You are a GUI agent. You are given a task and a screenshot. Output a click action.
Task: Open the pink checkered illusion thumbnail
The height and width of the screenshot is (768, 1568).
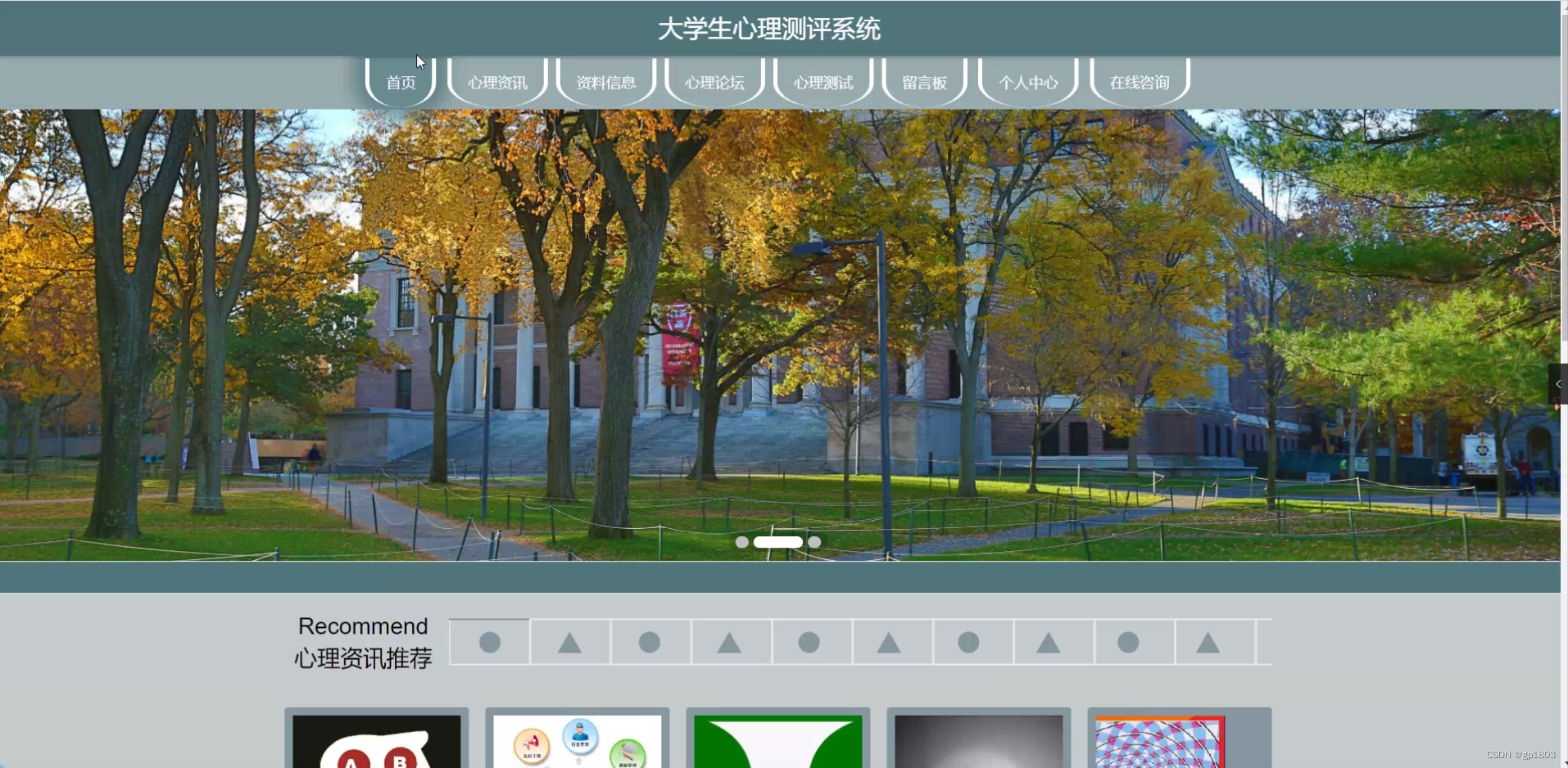point(1160,741)
